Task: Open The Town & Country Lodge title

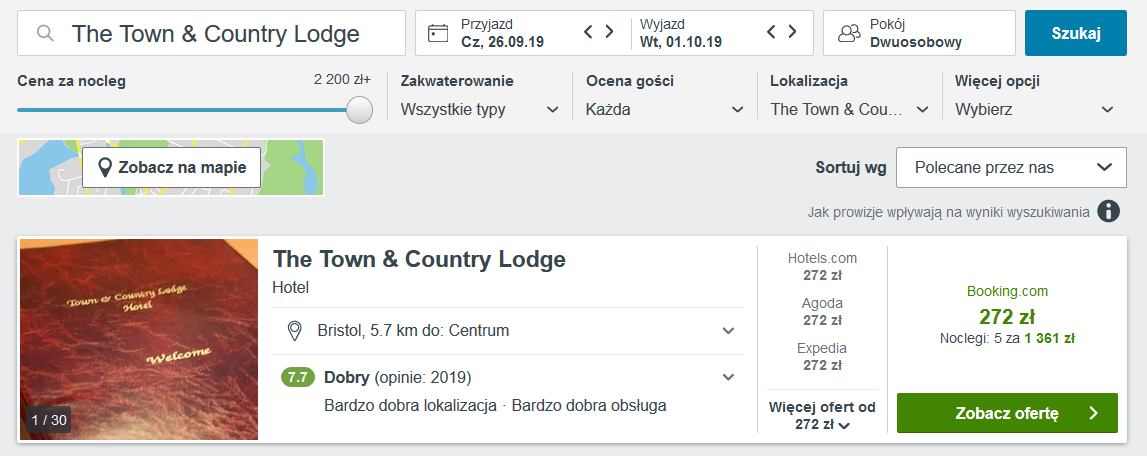Action: pyautogui.click(x=419, y=259)
